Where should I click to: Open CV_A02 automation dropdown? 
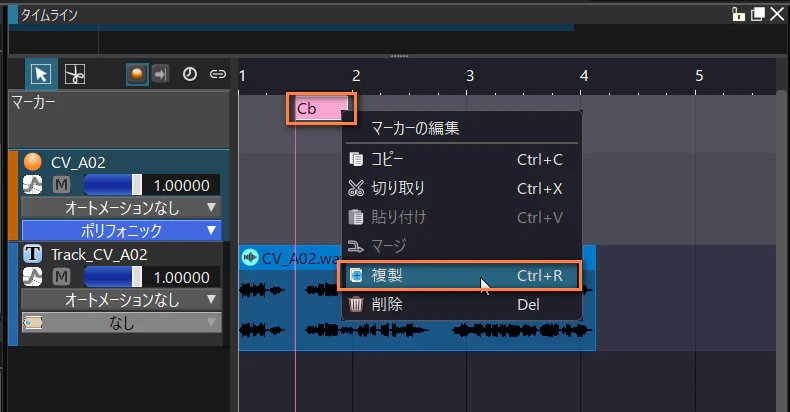coord(121,208)
